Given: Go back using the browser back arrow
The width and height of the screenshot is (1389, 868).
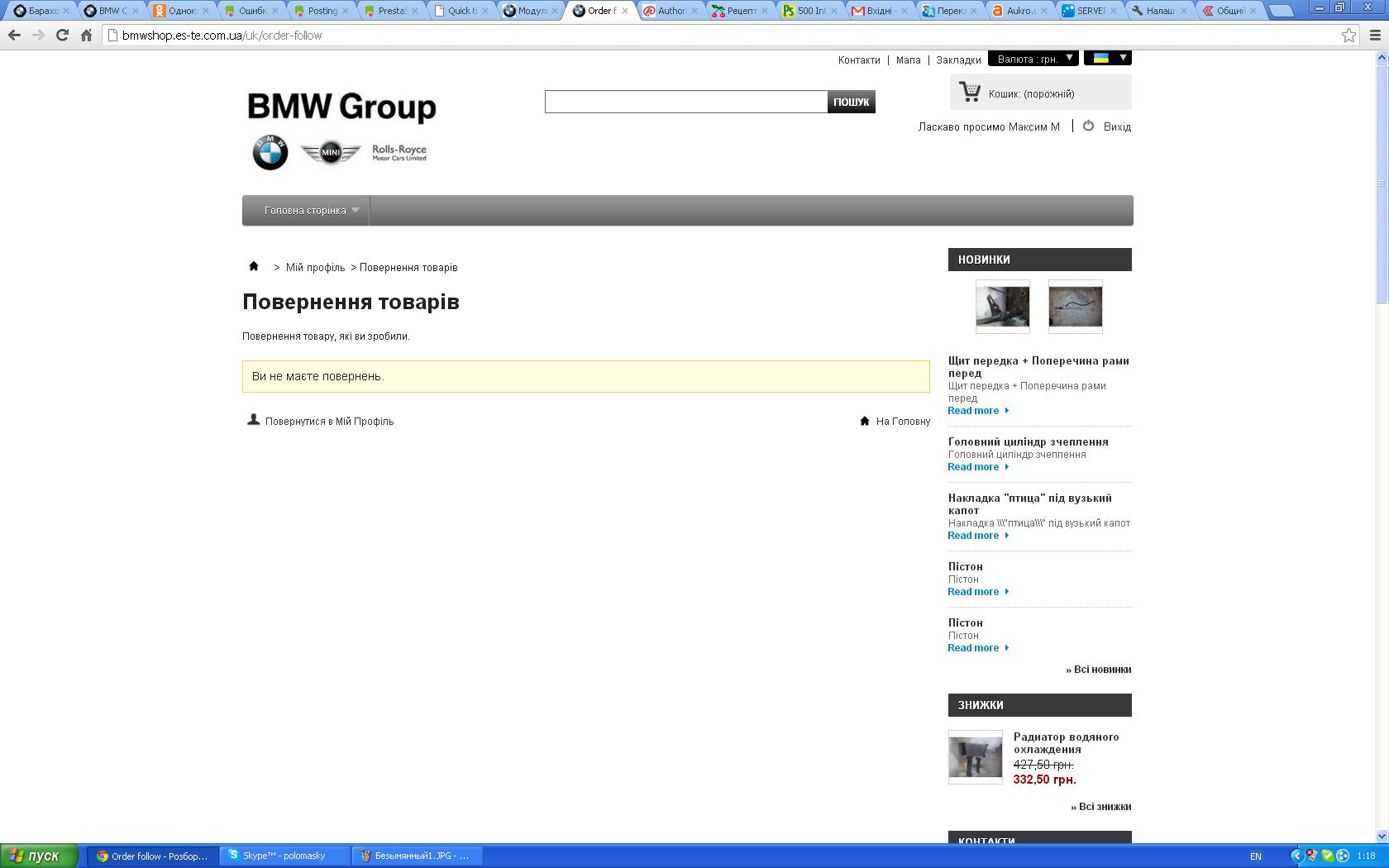Looking at the screenshot, I should coord(14,36).
